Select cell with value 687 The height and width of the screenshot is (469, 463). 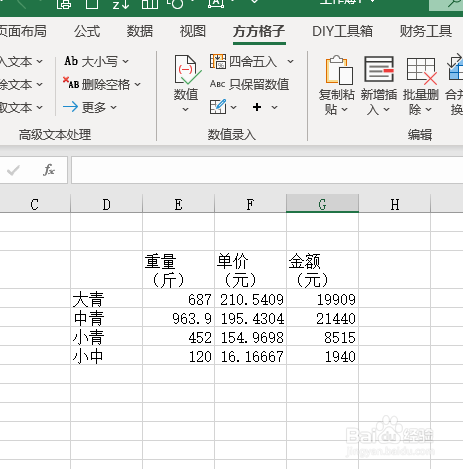coord(178,298)
